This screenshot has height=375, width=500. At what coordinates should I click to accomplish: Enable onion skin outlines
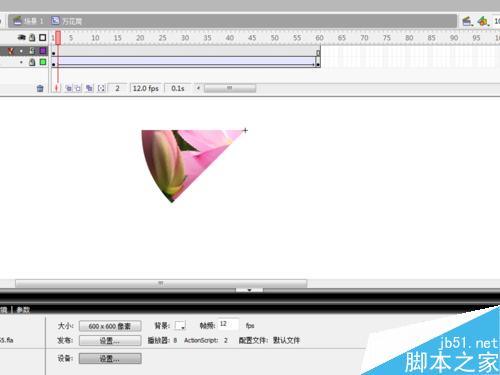tap(78, 88)
